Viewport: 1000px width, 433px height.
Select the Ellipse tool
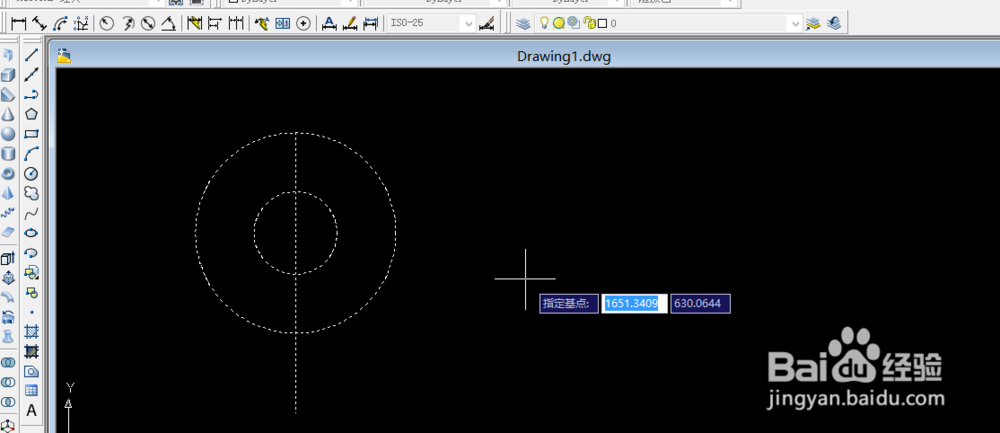(31, 233)
